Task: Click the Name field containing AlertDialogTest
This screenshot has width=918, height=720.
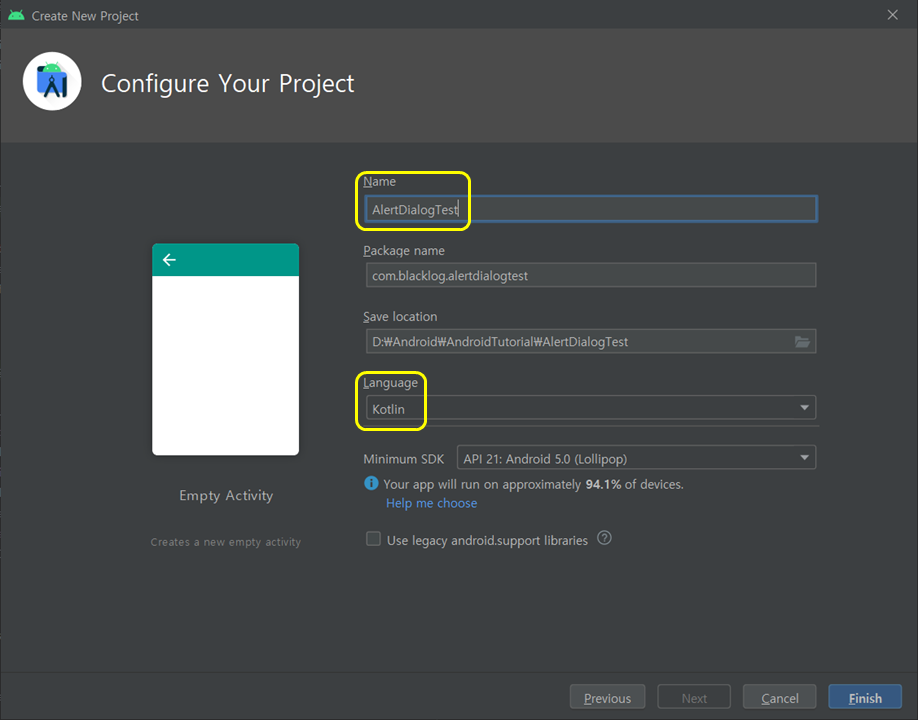Action: (x=591, y=209)
